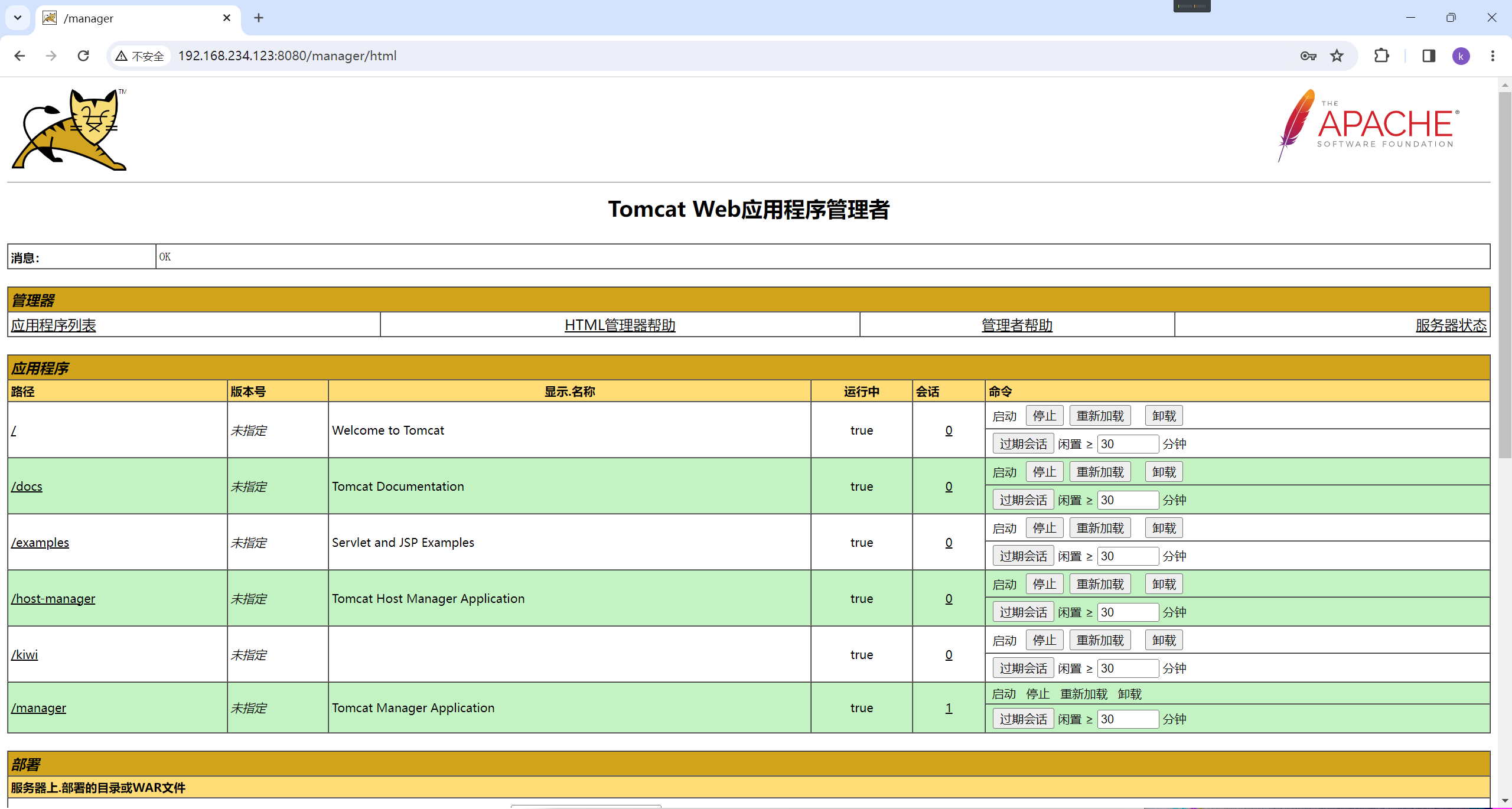The image size is (1512, 809).
Task: Open the saved password key icon
Action: [x=1308, y=56]
